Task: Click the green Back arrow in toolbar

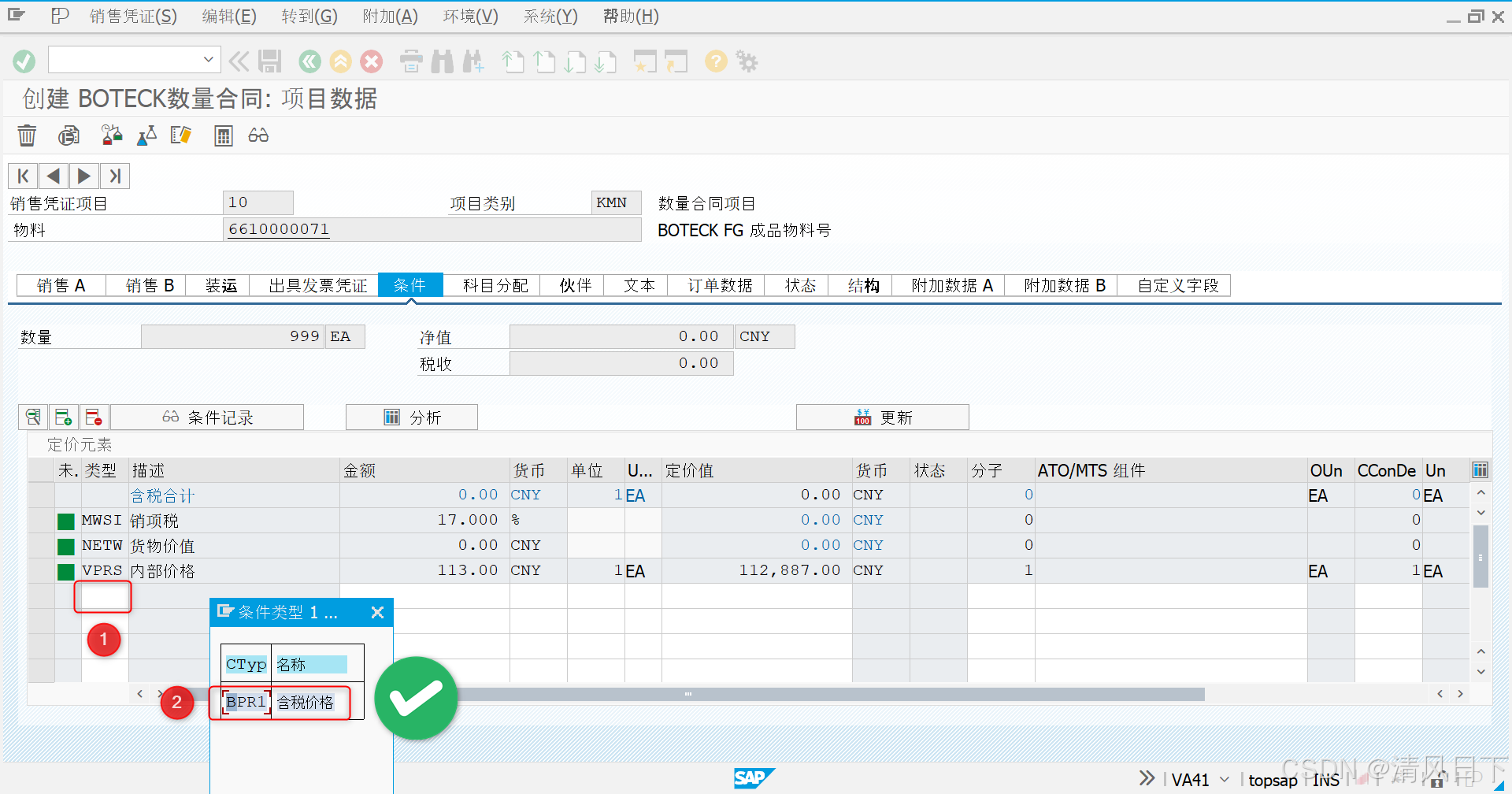Action: tap(309, 61)
